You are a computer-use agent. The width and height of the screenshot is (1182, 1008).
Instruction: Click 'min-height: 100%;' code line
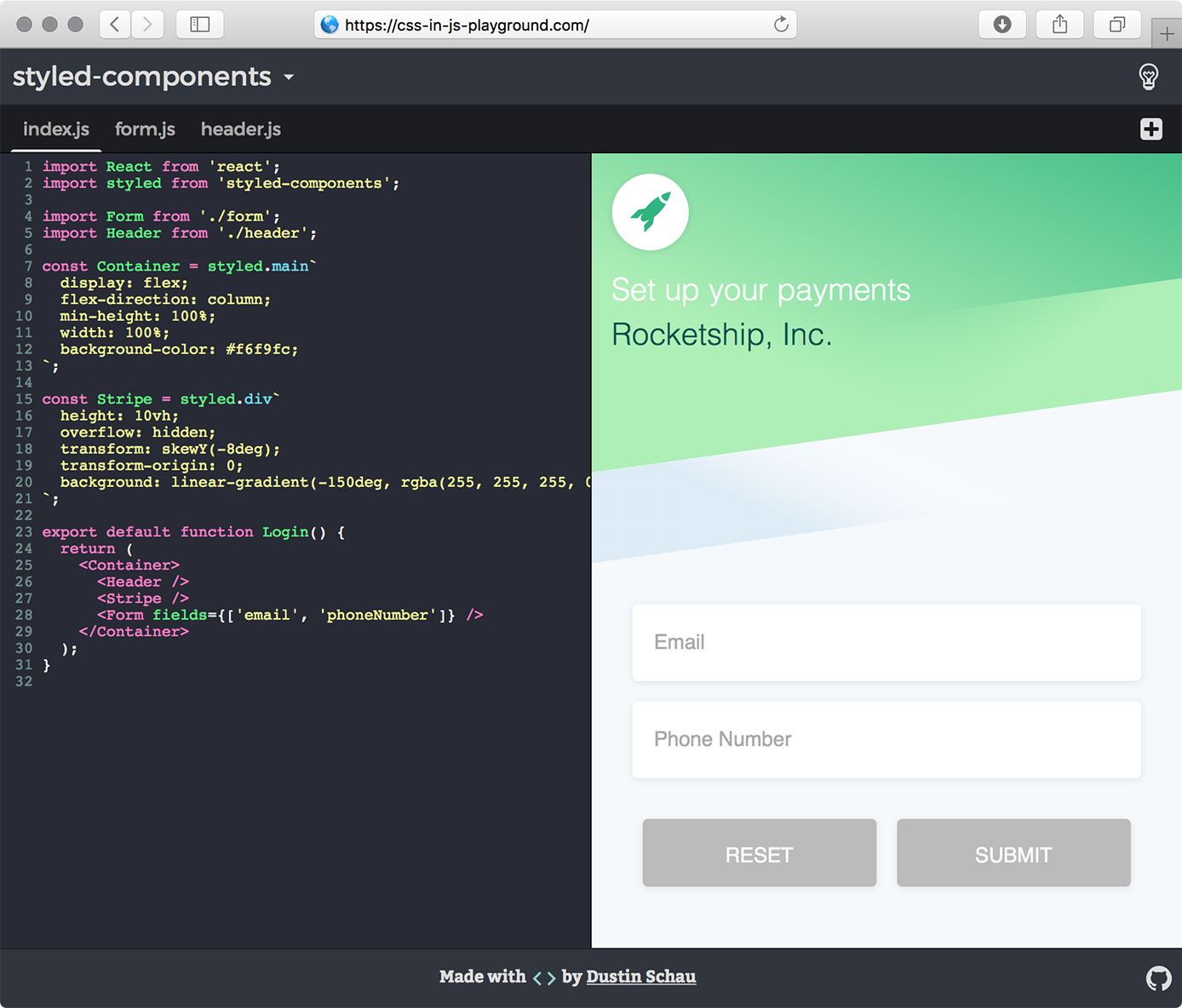[138, 317]
